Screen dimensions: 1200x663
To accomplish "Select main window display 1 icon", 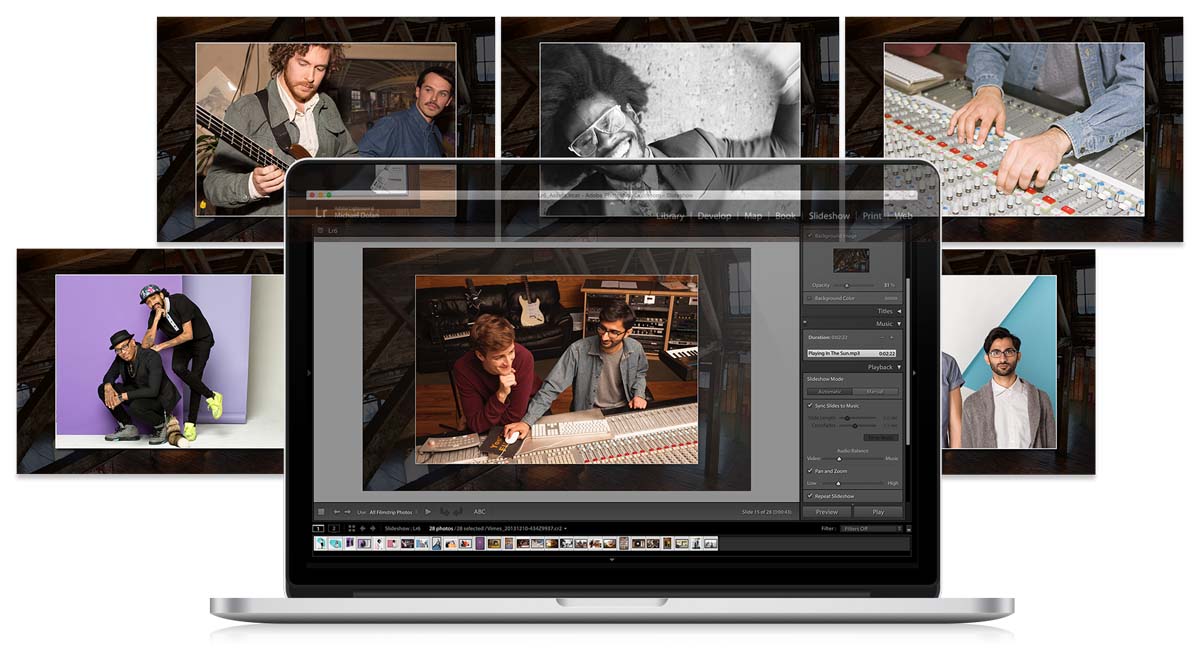I will [x=319, y=528].
